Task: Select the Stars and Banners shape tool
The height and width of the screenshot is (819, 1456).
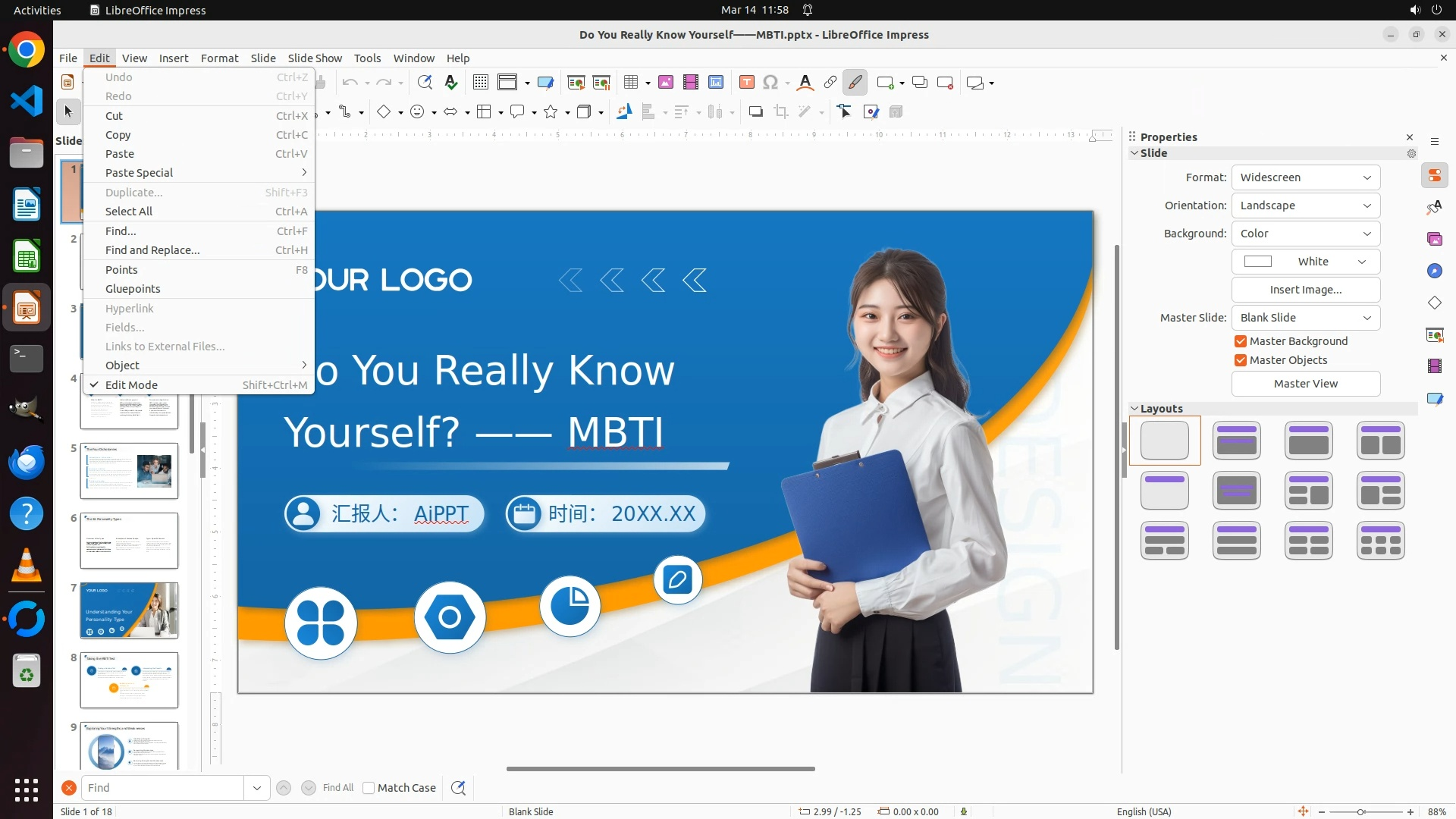Action: point(551,112)
